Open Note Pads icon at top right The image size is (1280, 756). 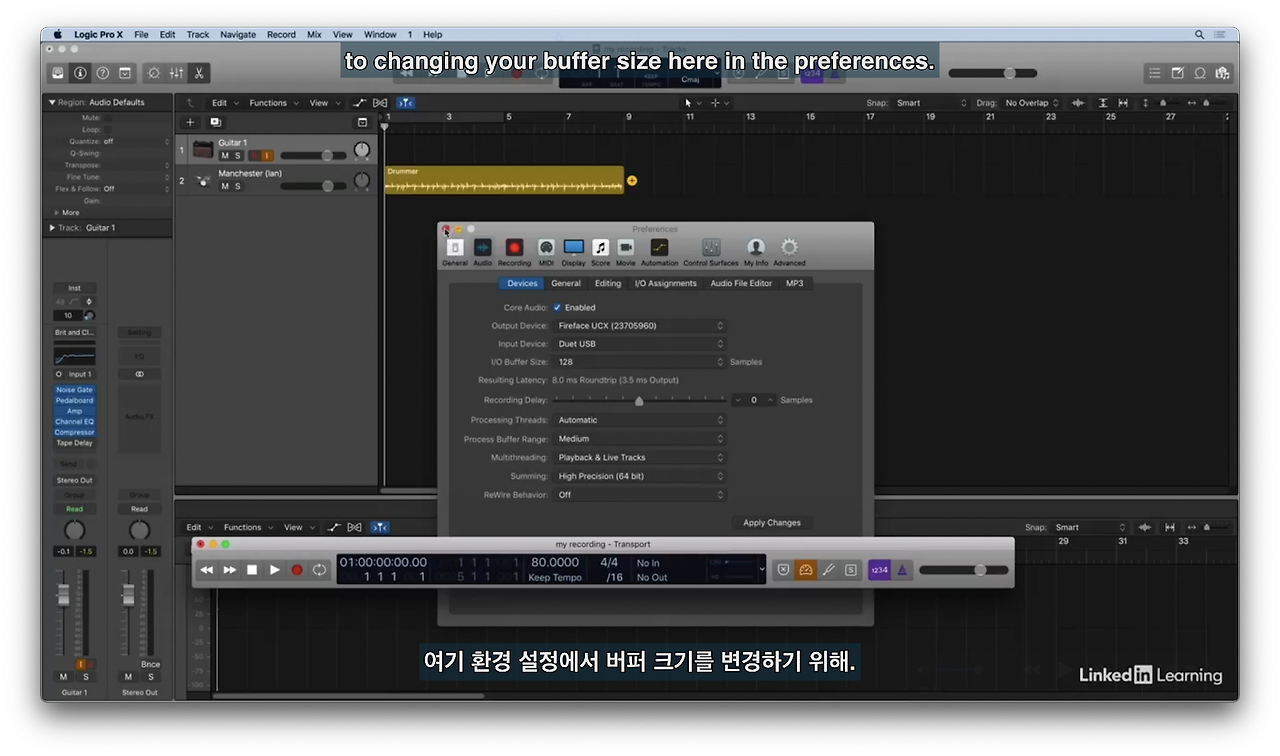pos(1177,73)
